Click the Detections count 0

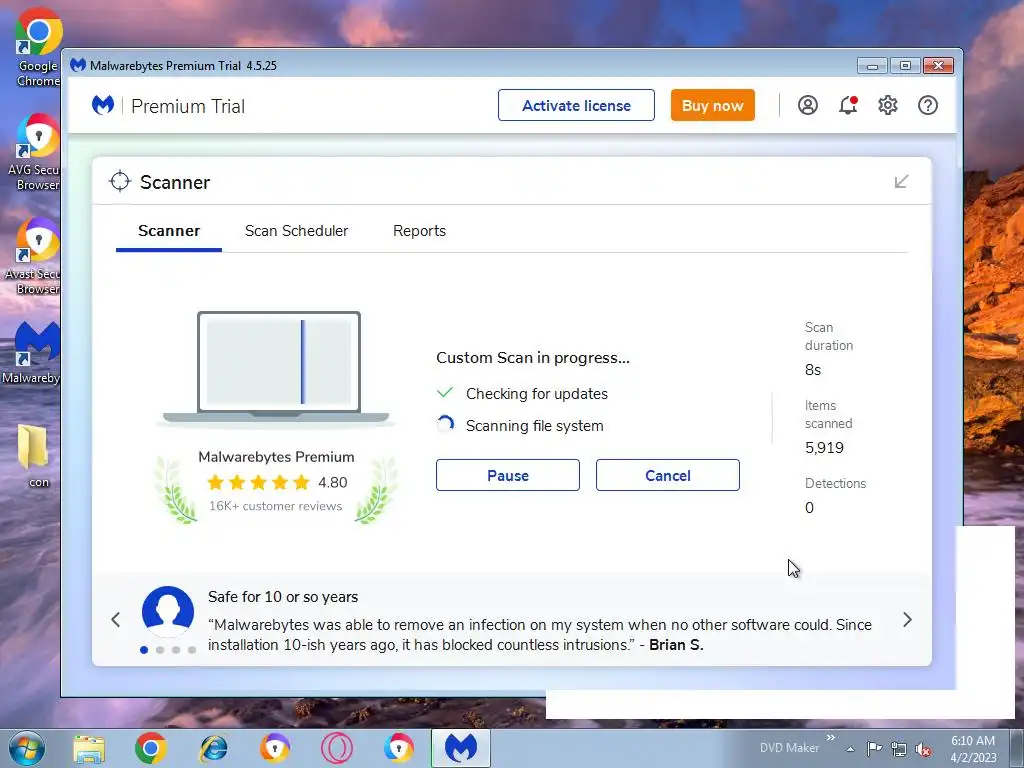809,508
